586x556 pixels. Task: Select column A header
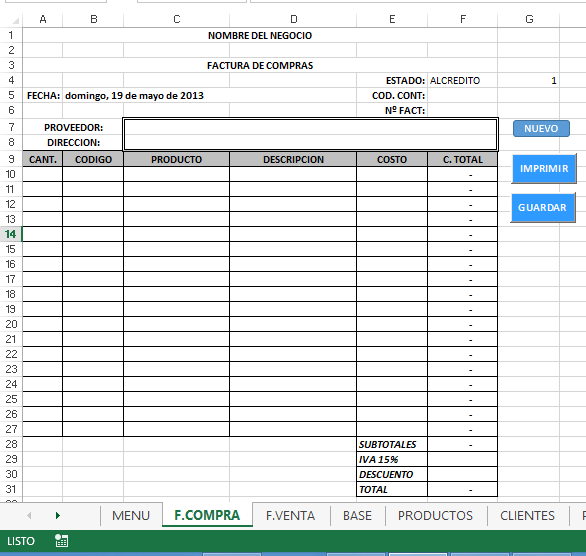(x=43, y=19)
